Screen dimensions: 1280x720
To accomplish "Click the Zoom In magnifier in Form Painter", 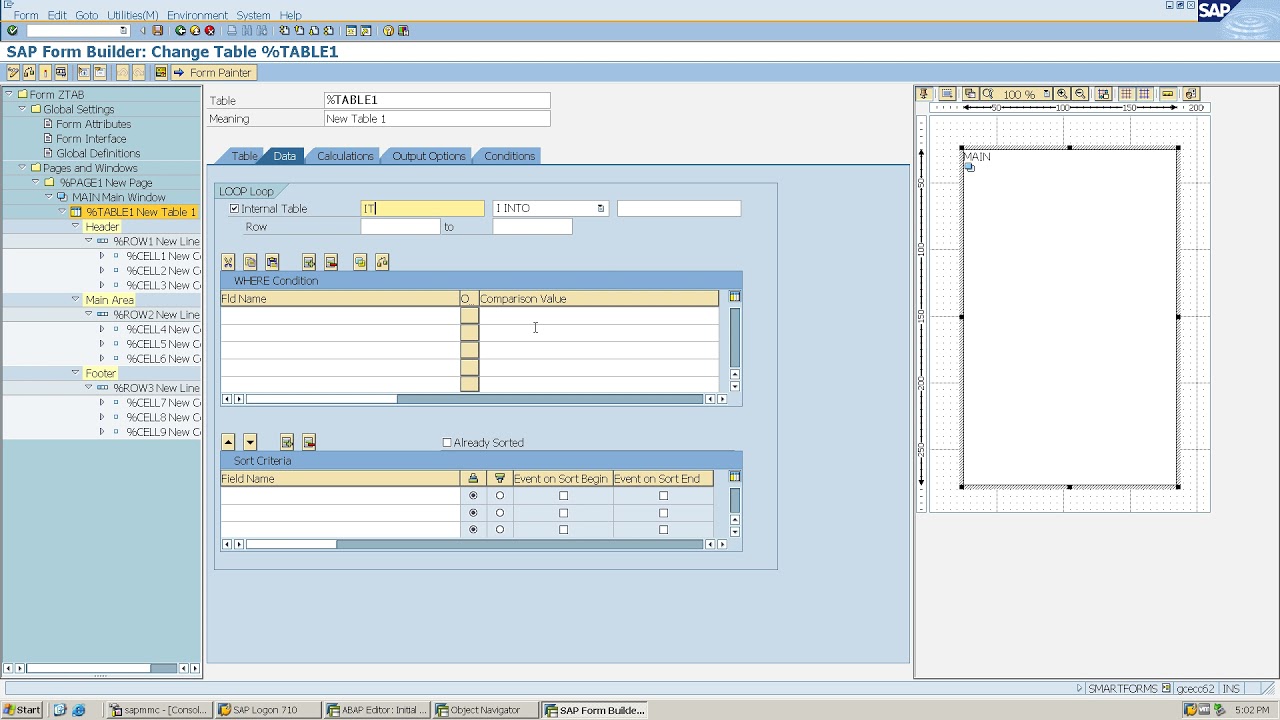I will click(x=1062, y=94).
